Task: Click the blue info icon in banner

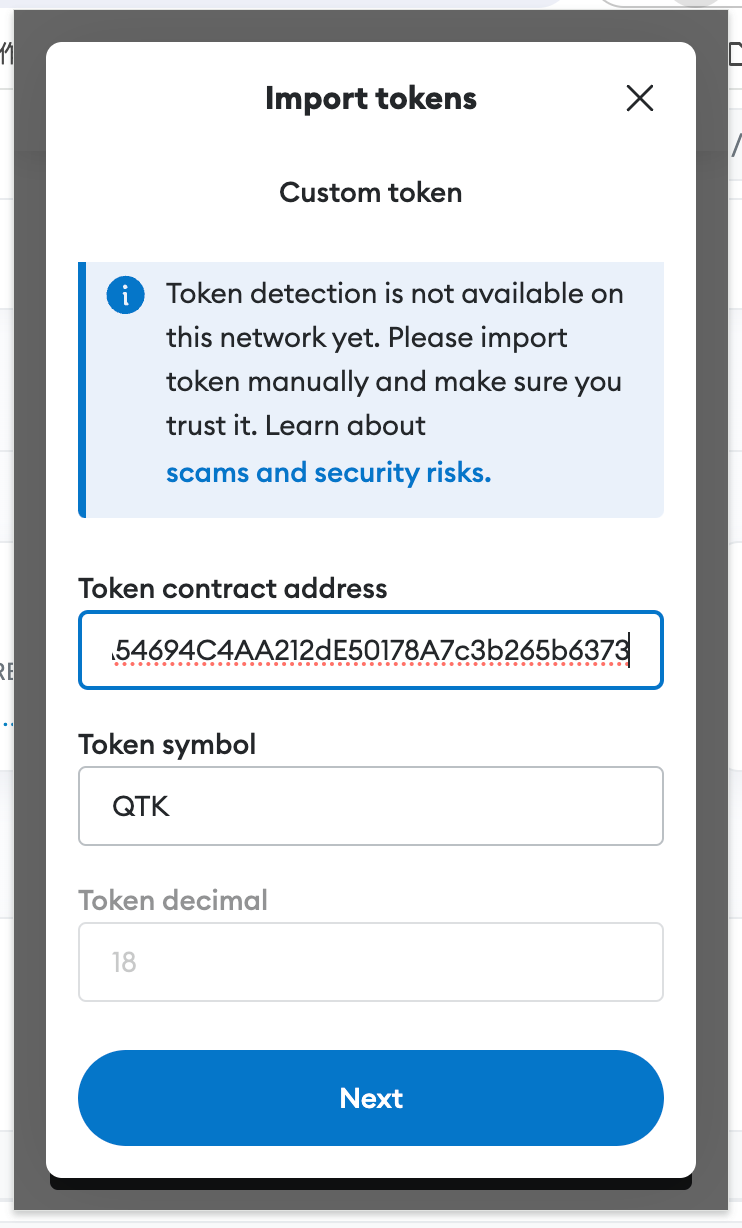Action: 126,295
